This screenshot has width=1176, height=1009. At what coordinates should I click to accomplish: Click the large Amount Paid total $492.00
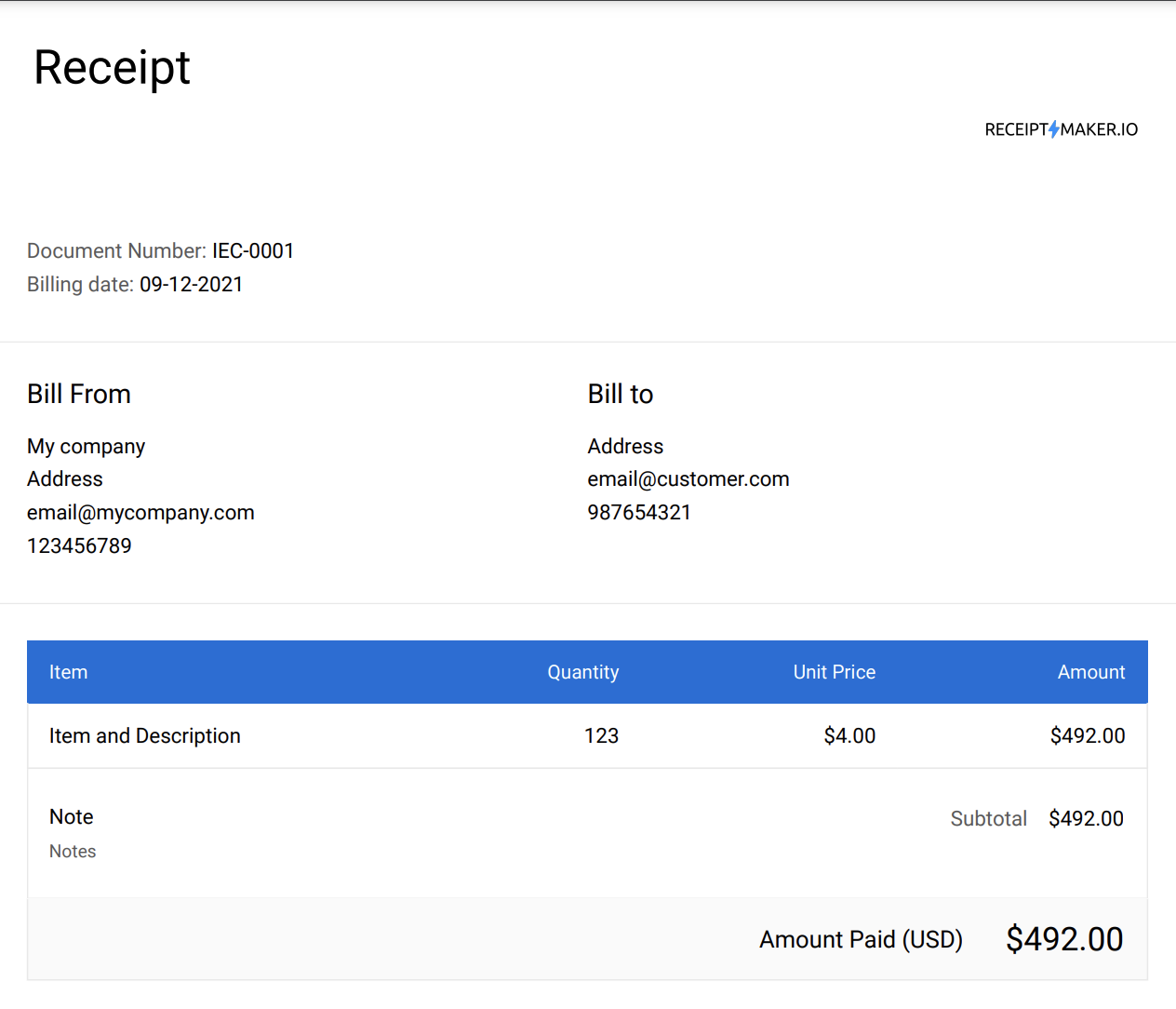point(1064,939)
